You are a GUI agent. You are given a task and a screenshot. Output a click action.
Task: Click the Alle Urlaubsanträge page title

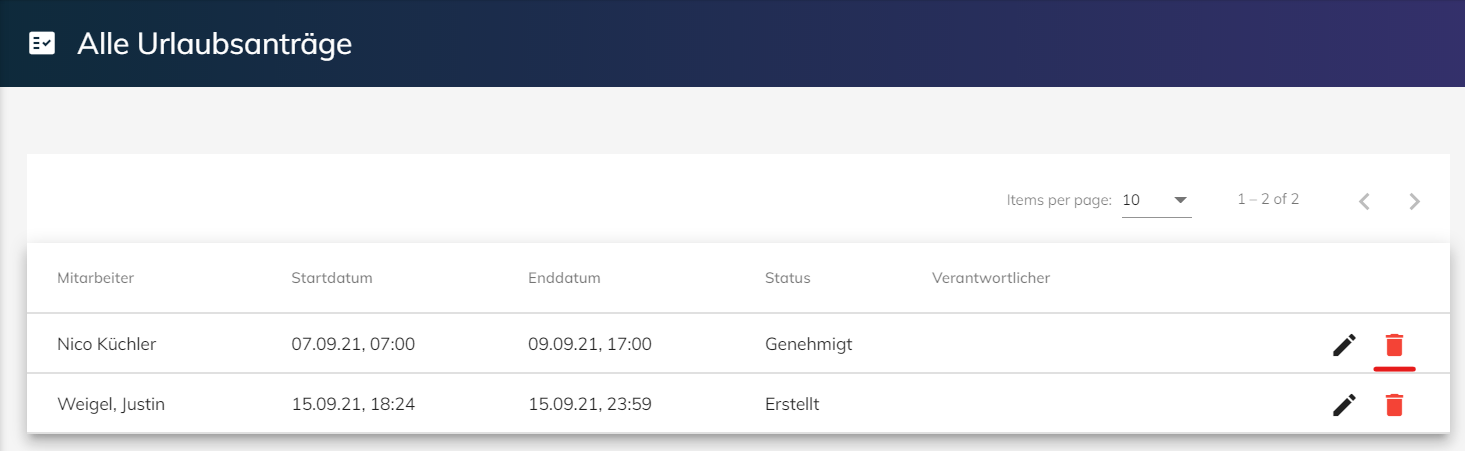pos(215,44)
